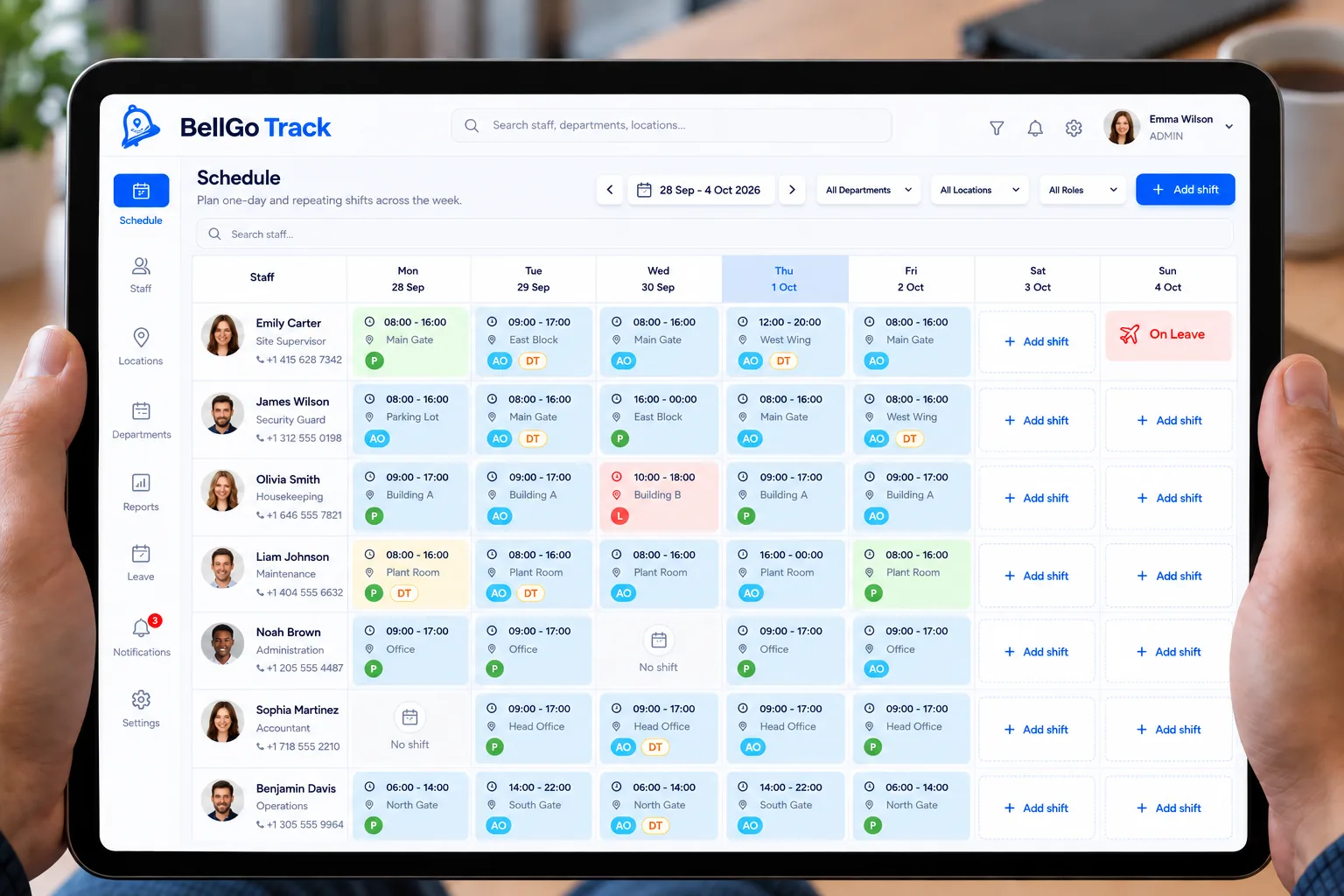The width and height of the screenshot is (1344, 896).
Task: Advance to next week with right chevron
Action: 792,190
